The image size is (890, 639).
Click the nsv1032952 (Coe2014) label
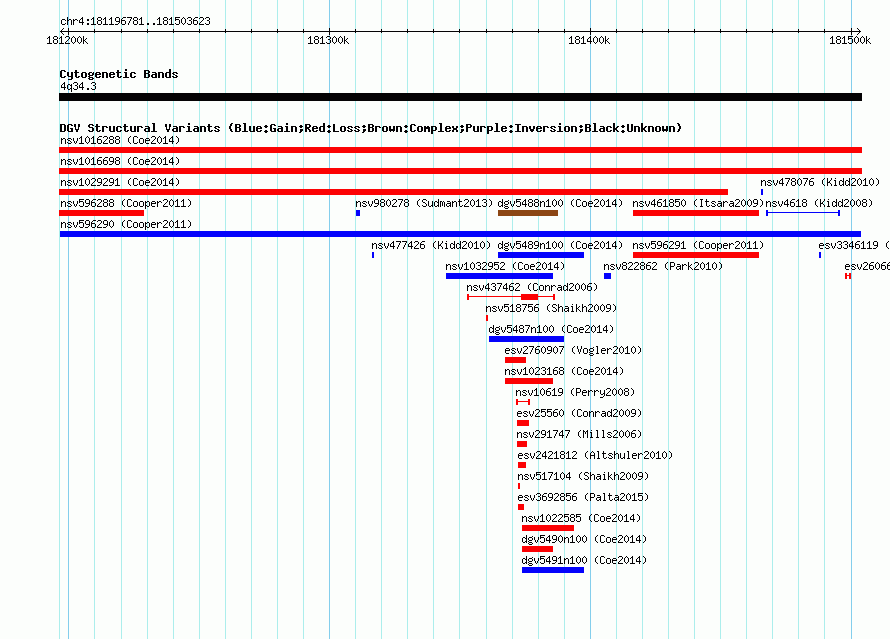click(x=505, y=266)
